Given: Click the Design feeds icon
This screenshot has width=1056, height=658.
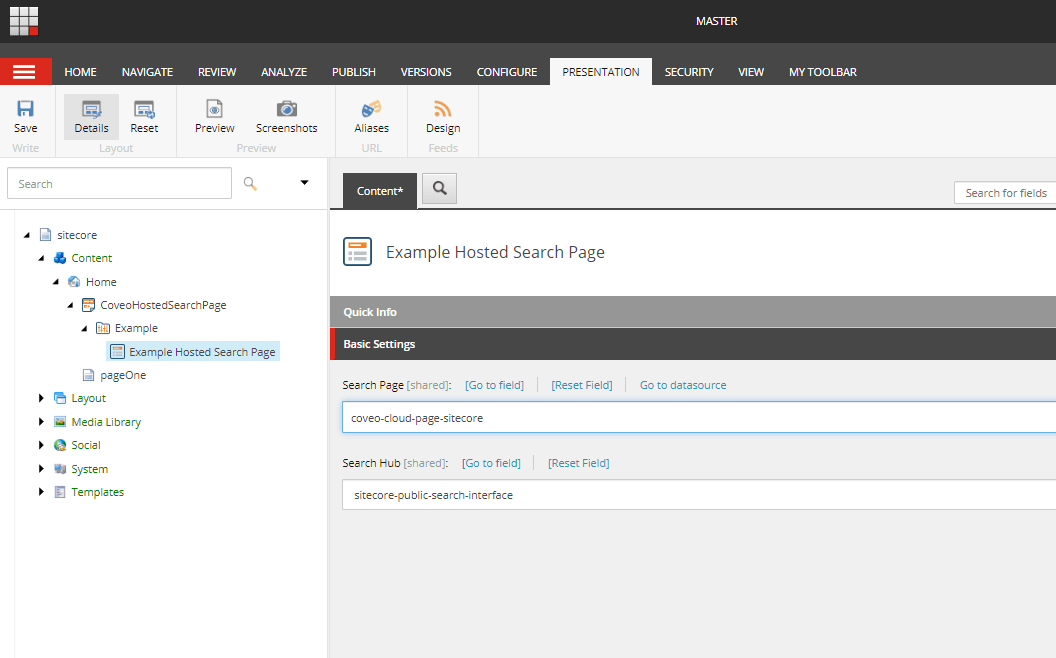Looking at the screenshot, I should (x=442, y=113).
